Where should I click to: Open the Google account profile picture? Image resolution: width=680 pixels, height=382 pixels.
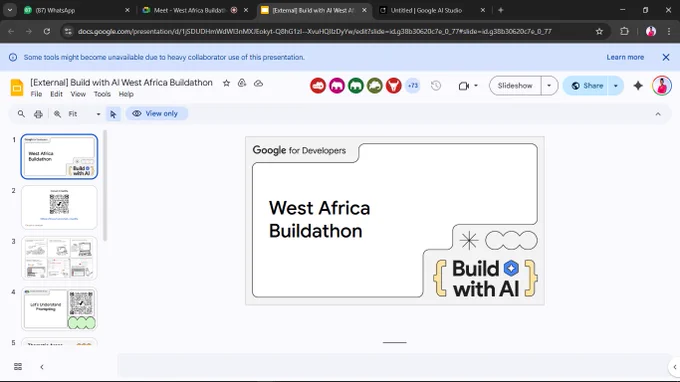[x=662, y=85]
